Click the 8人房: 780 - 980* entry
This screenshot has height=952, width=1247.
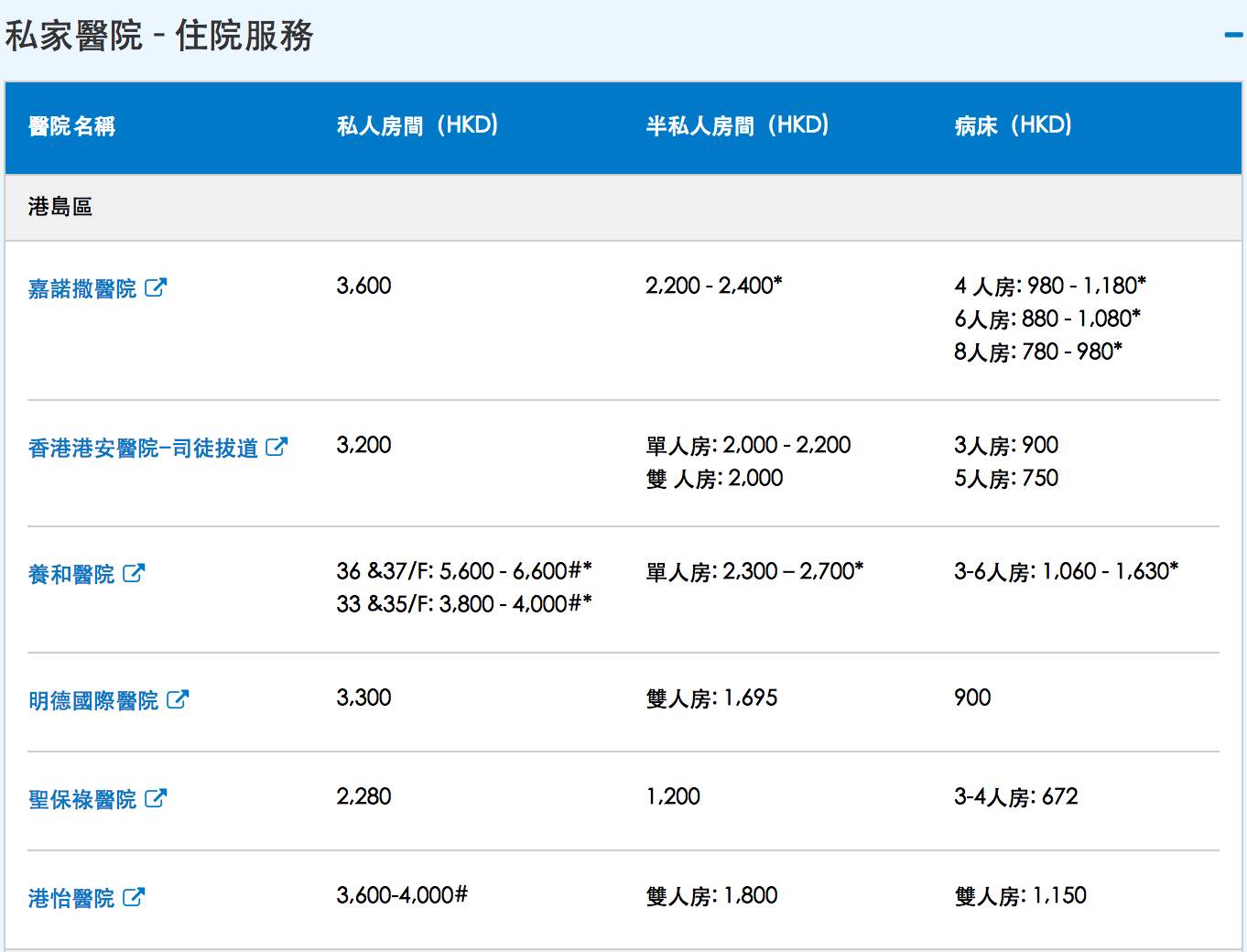[x=1038, y=352]
